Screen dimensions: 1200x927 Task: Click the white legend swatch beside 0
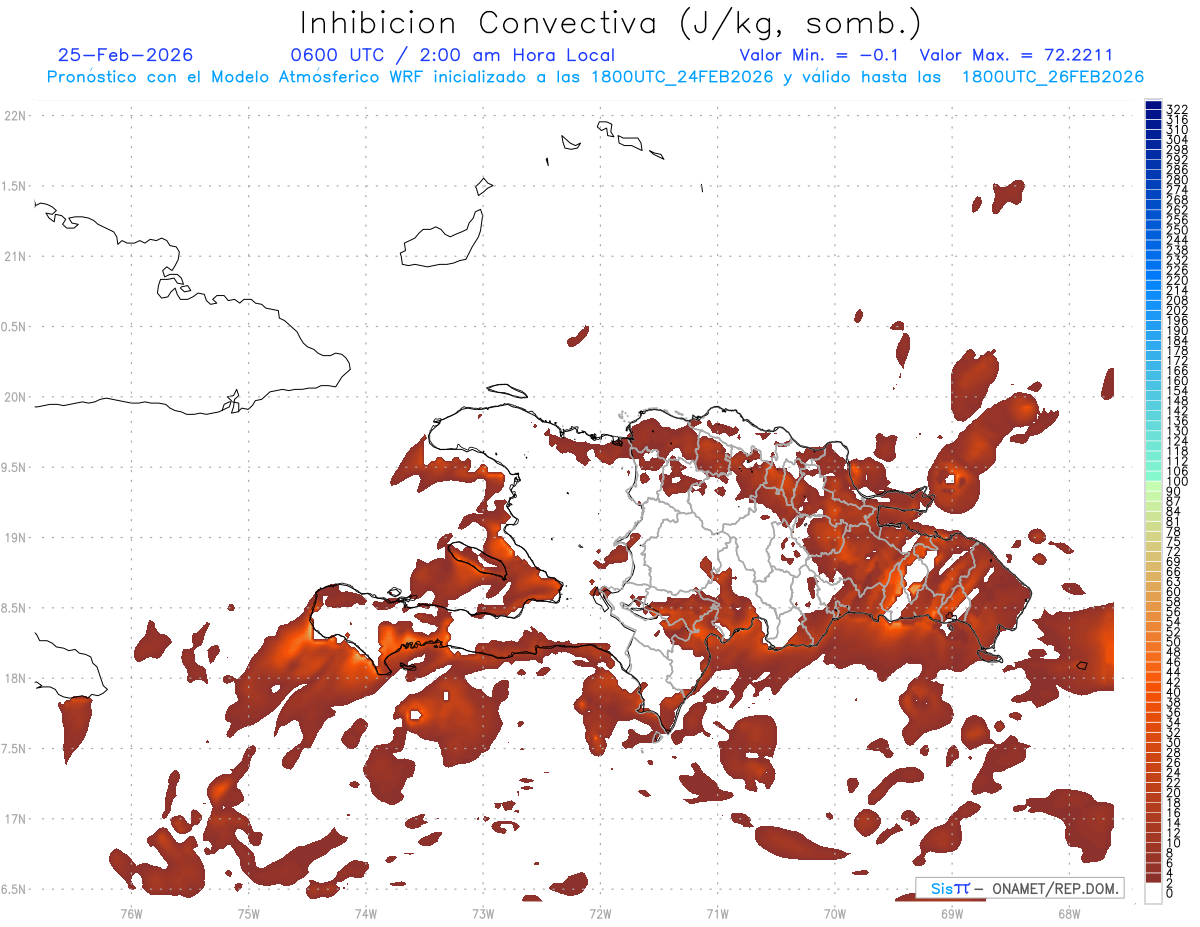tap(1154, 892)
